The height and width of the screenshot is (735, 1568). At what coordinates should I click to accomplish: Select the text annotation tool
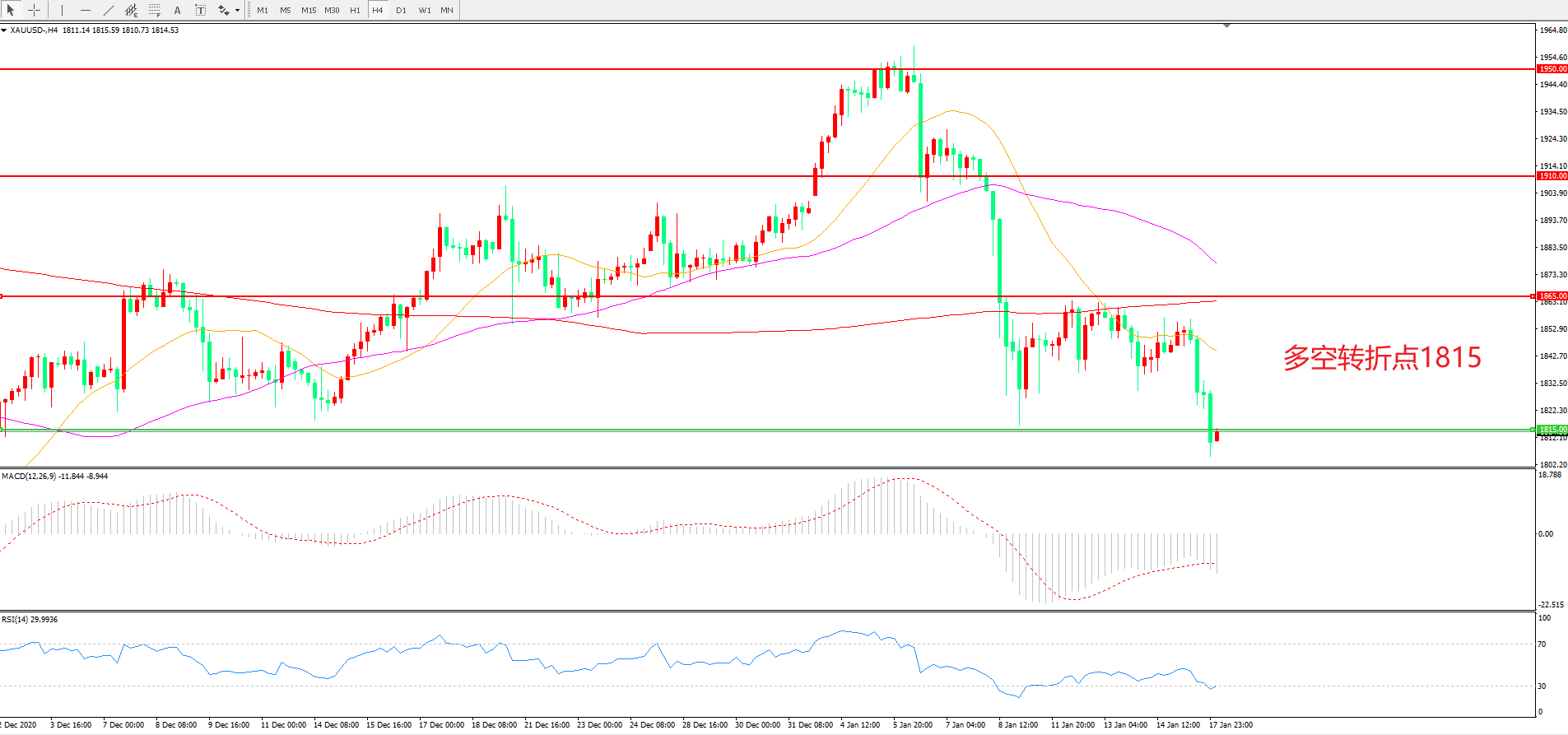177,10
